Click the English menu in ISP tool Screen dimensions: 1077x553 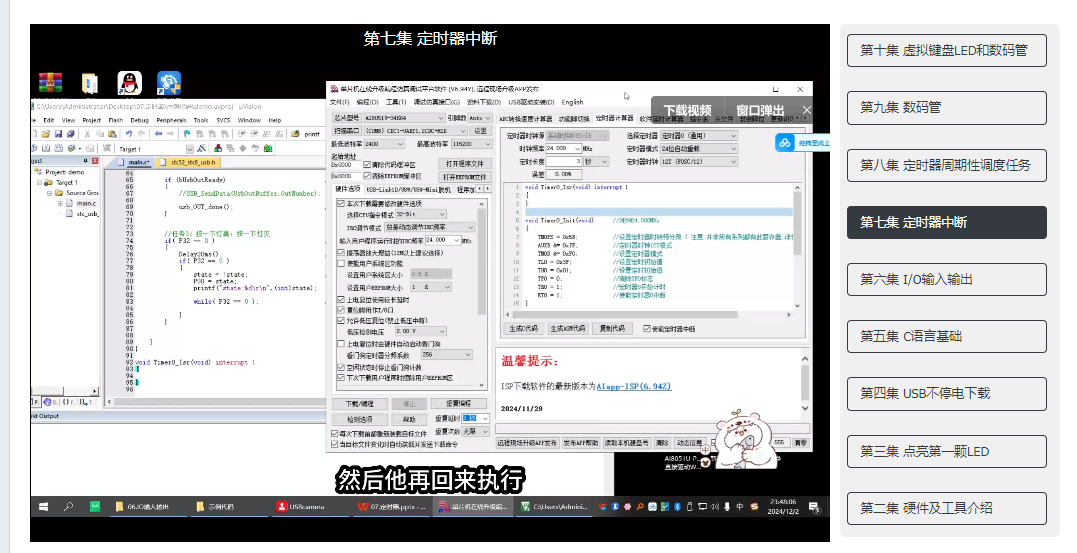click(x=573, y=102)
